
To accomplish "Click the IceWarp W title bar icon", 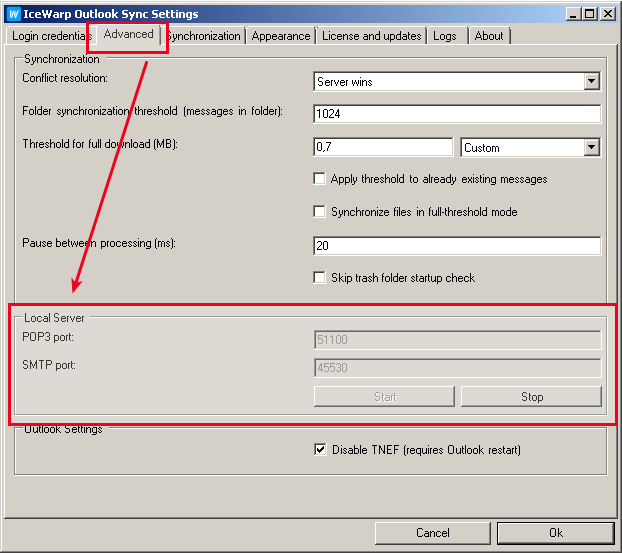I will 14,14.
